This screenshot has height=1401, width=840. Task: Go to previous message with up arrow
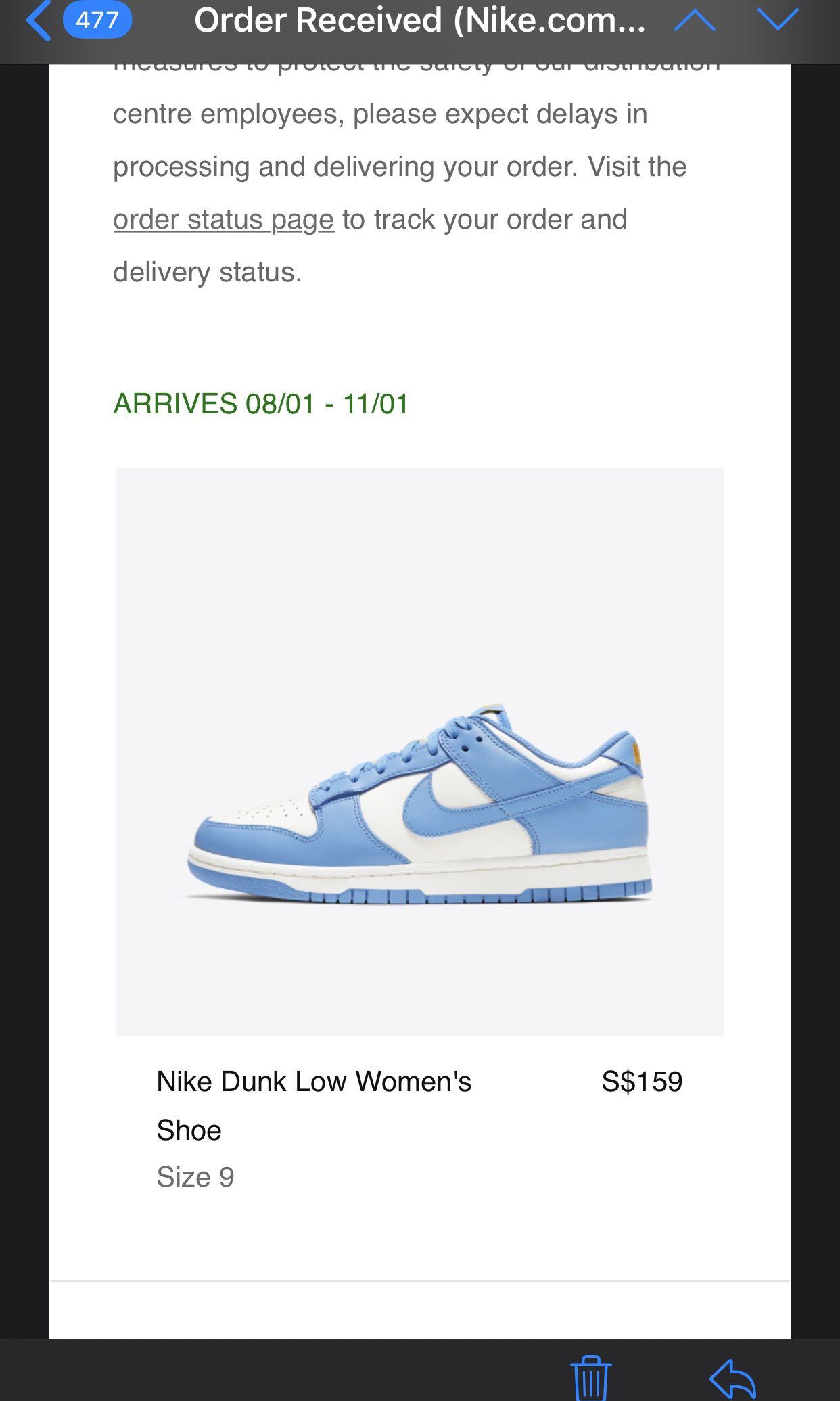pyautogui.click(x=695, y=20)
